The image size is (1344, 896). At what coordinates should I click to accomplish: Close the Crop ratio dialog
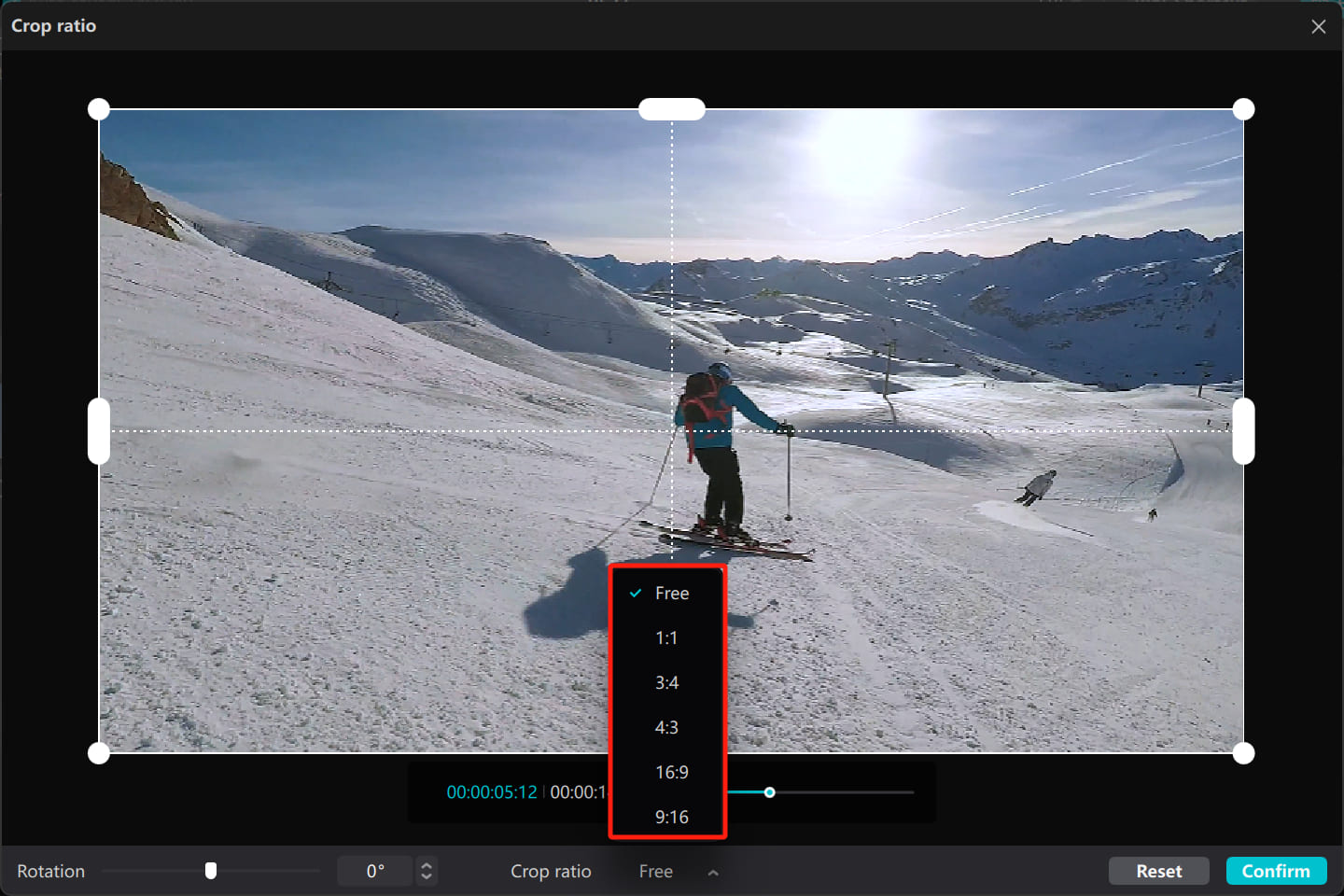[x=1318, y=26]
